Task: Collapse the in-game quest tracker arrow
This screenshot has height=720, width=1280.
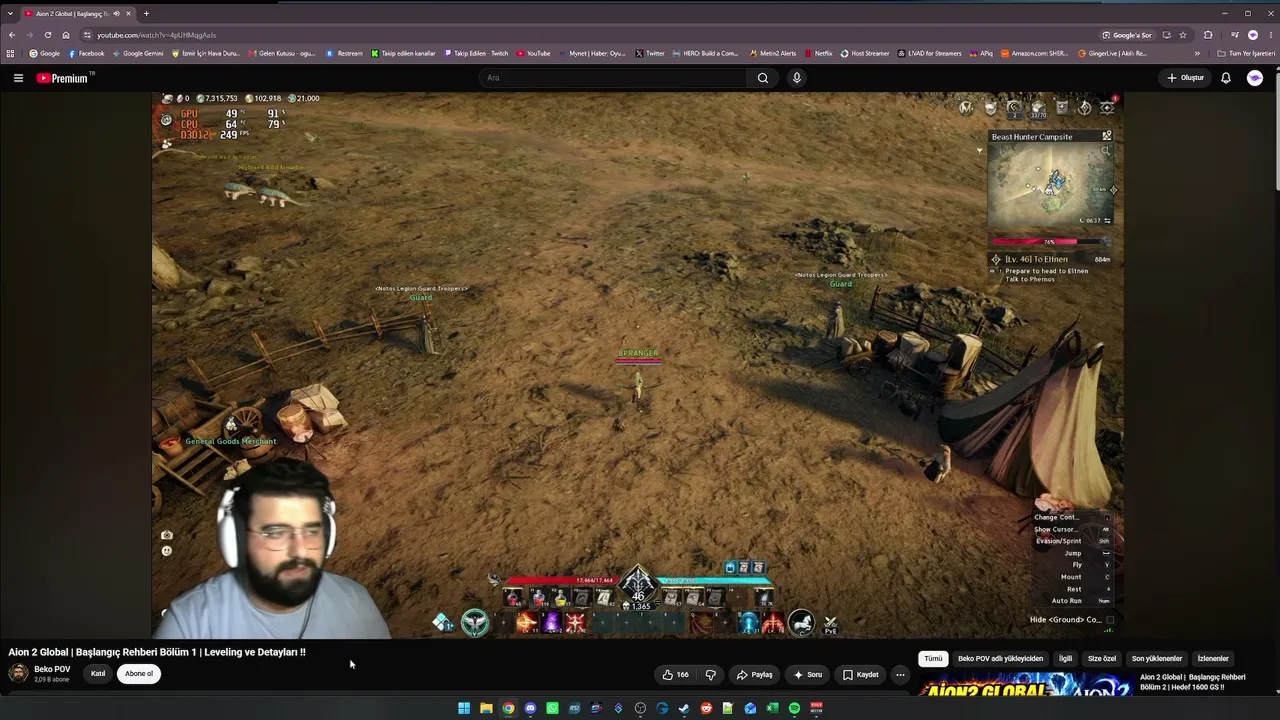Action: 979,151
